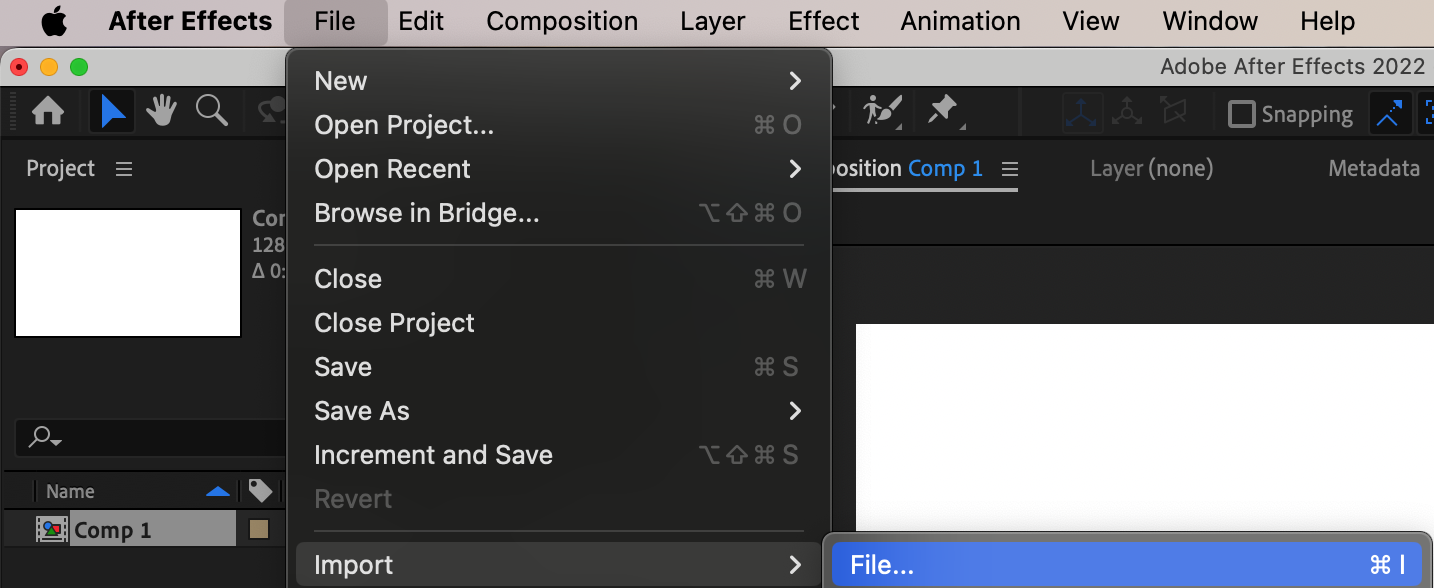Click the Local Axis Mode icon
The width and height of the screenshot is (1434, 588).
tap(1083, 113)
